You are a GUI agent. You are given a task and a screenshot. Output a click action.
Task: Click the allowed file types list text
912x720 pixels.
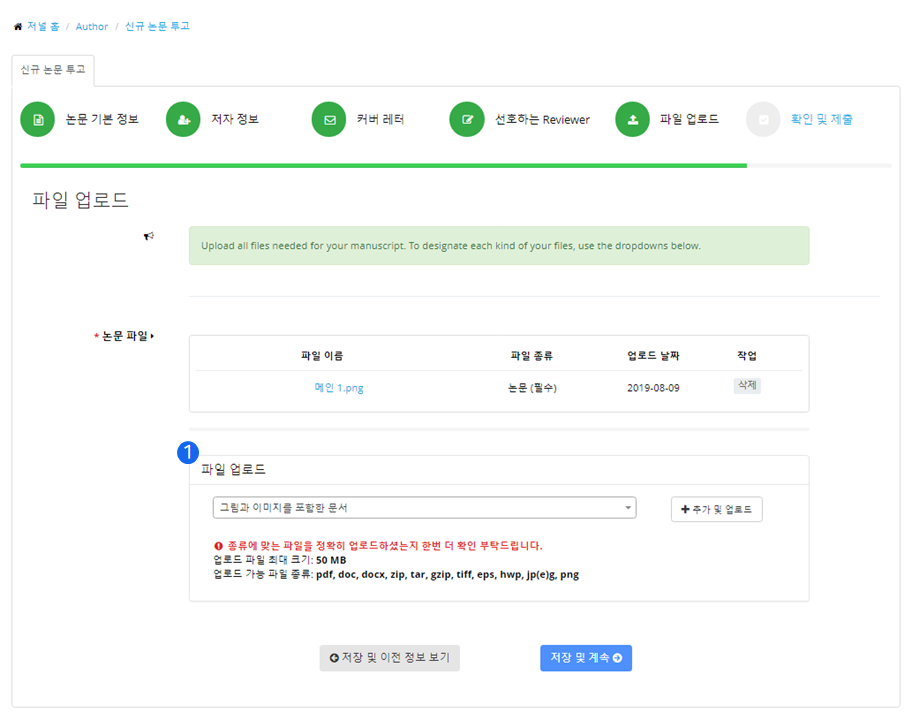(x=447, y=575)
